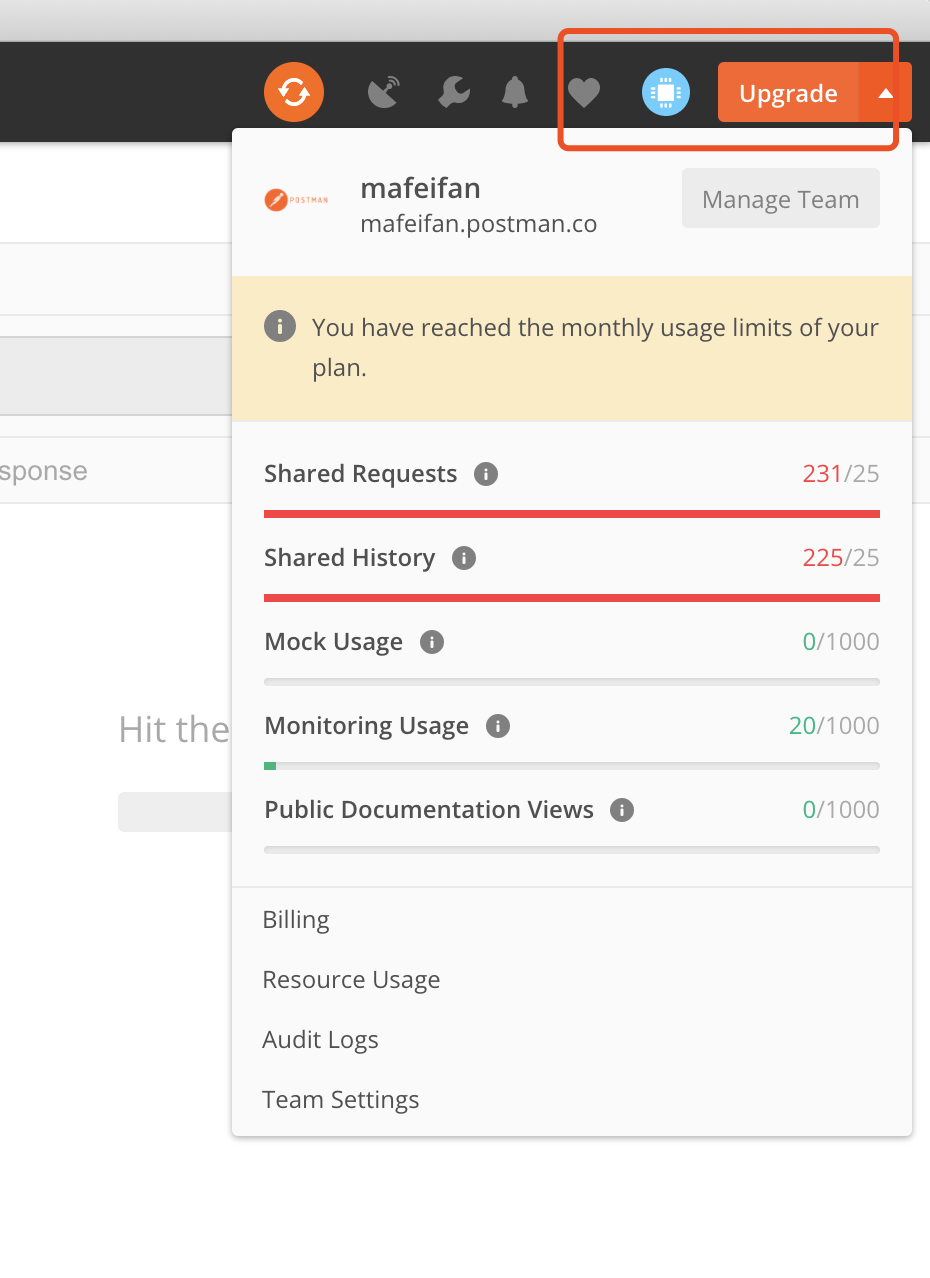This screenshot has width=930, height=1278.
Task: Click the Postman team logo thumbnail
Action: [296, 201]
